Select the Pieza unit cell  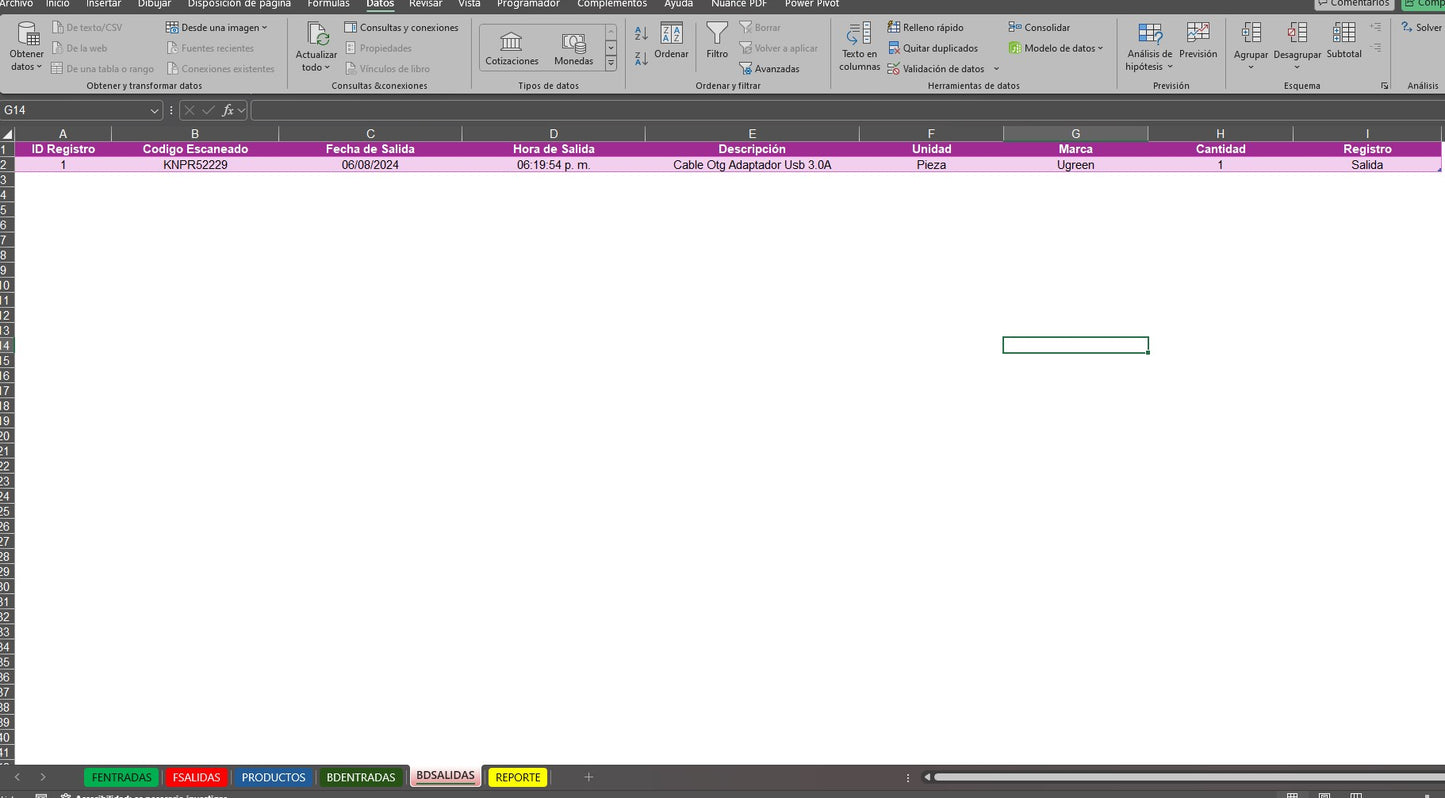coord(931,165)
